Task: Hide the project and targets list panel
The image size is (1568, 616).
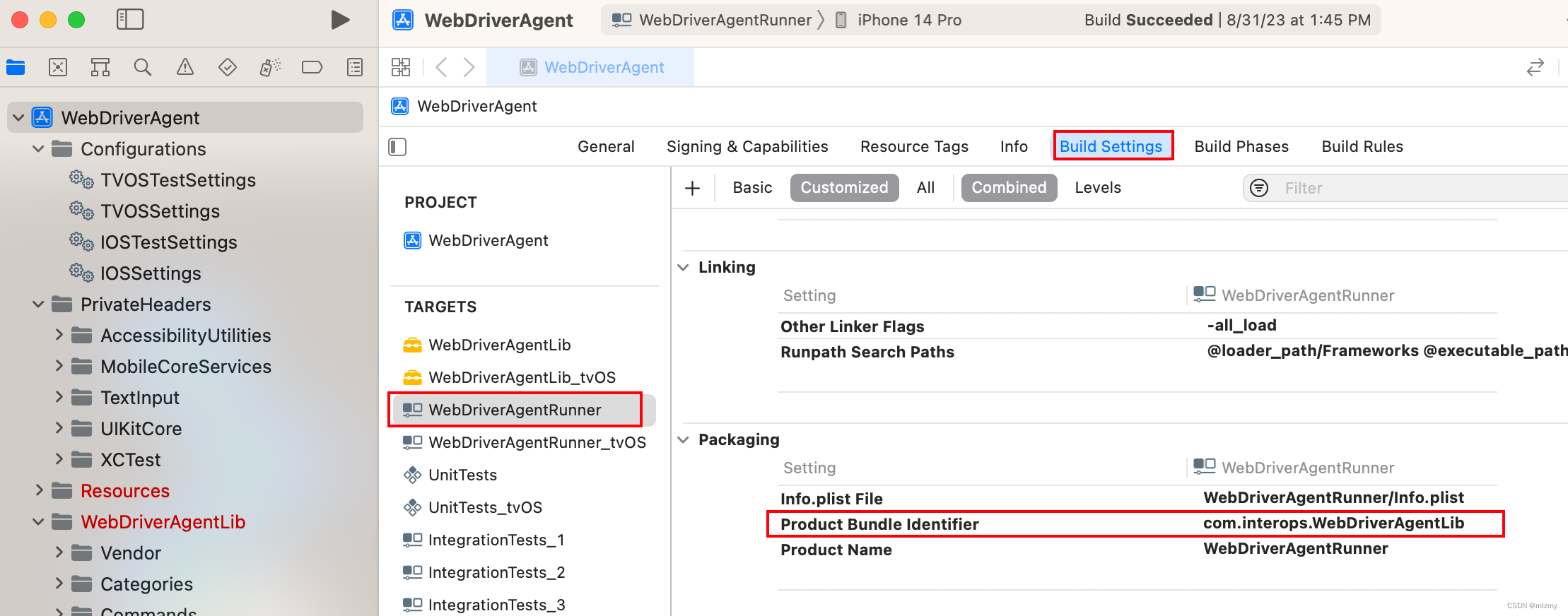Action: [x=397, y=147]
